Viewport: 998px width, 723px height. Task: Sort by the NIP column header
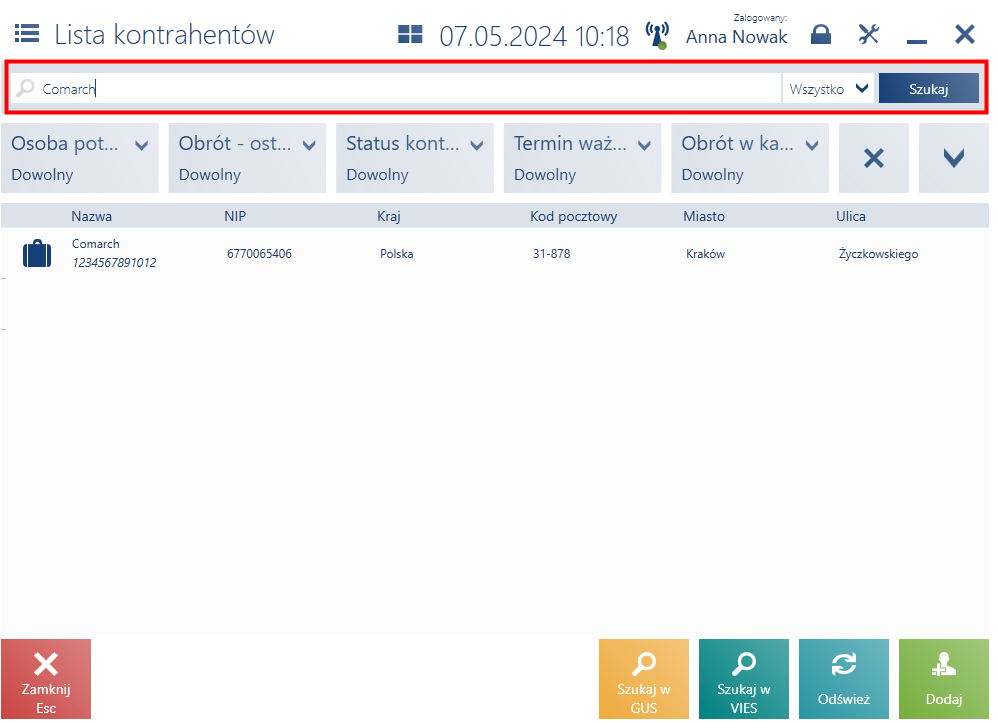[235, 216]
